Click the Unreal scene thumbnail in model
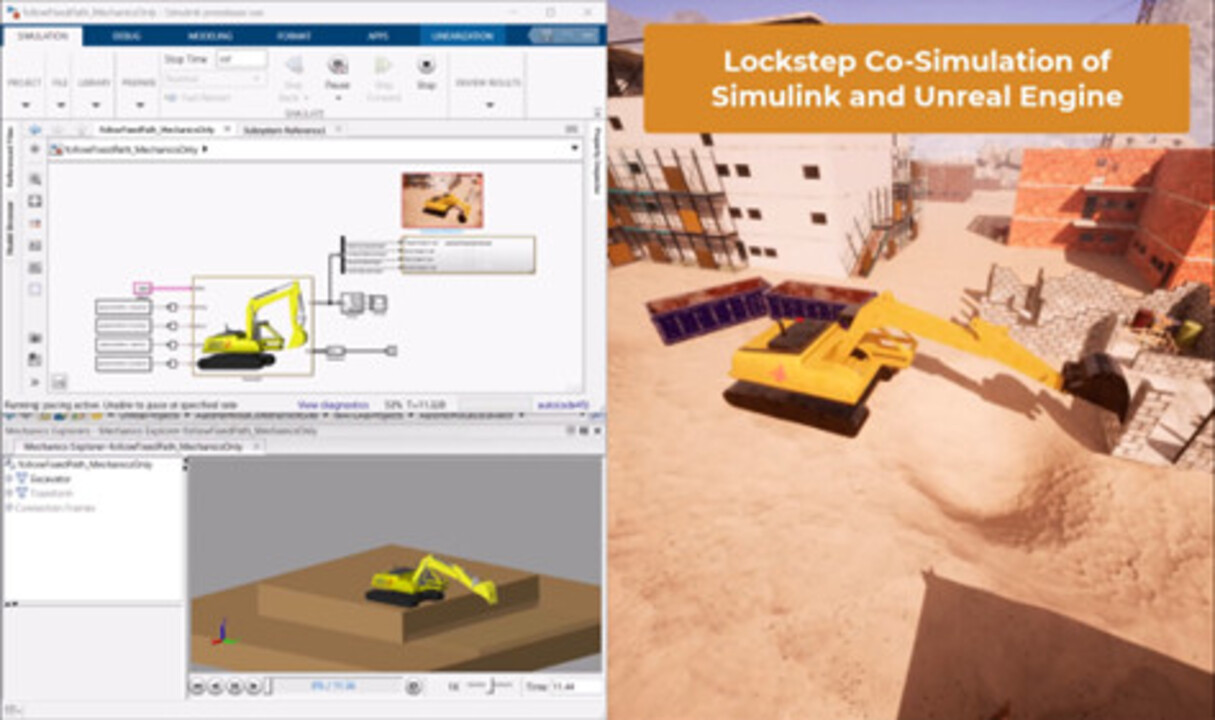This screenshot has width=1215, height=720. tap(442, 200)
